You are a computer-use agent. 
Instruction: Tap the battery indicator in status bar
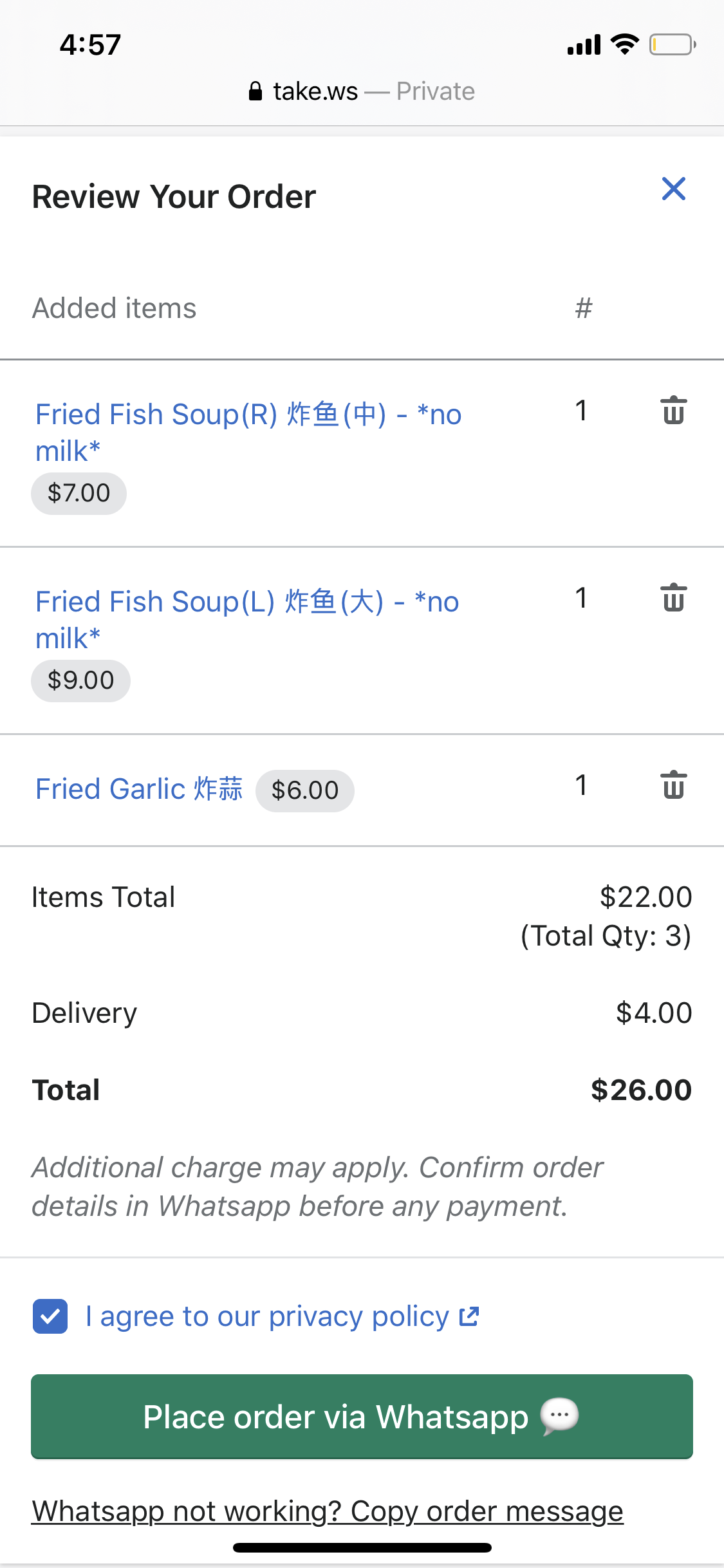pos(672,44)
